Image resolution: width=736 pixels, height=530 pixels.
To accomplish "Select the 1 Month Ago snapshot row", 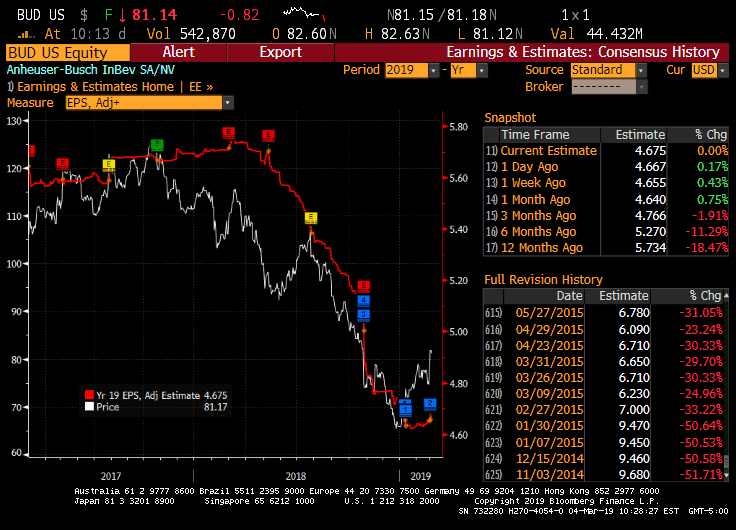I will click(x=606, y=200).
